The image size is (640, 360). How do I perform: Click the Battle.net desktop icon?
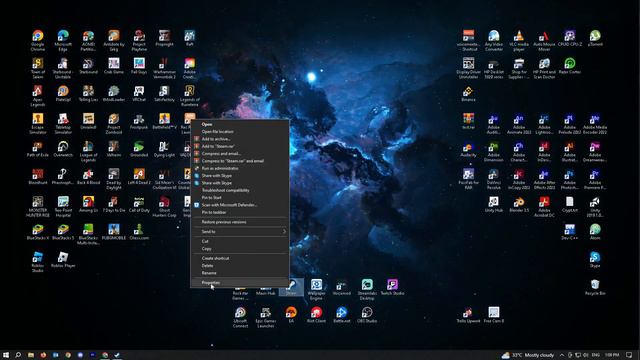coord(342,315)
